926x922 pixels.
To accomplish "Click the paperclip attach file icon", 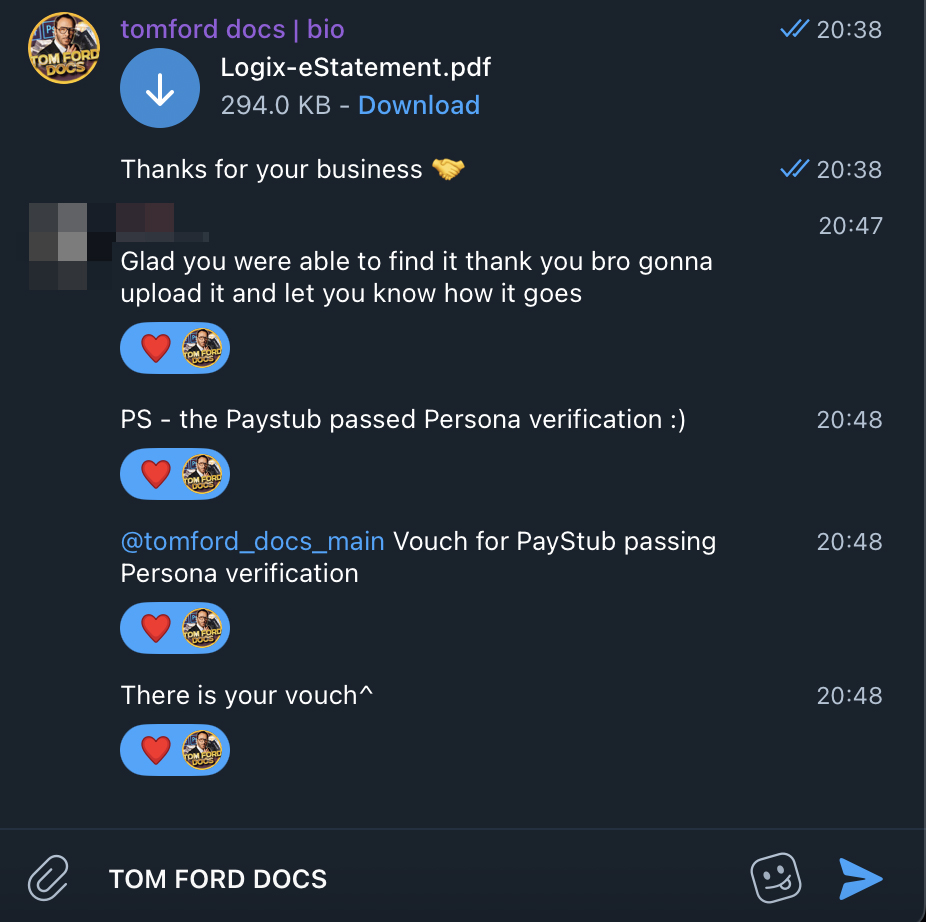I will (48, 879).
